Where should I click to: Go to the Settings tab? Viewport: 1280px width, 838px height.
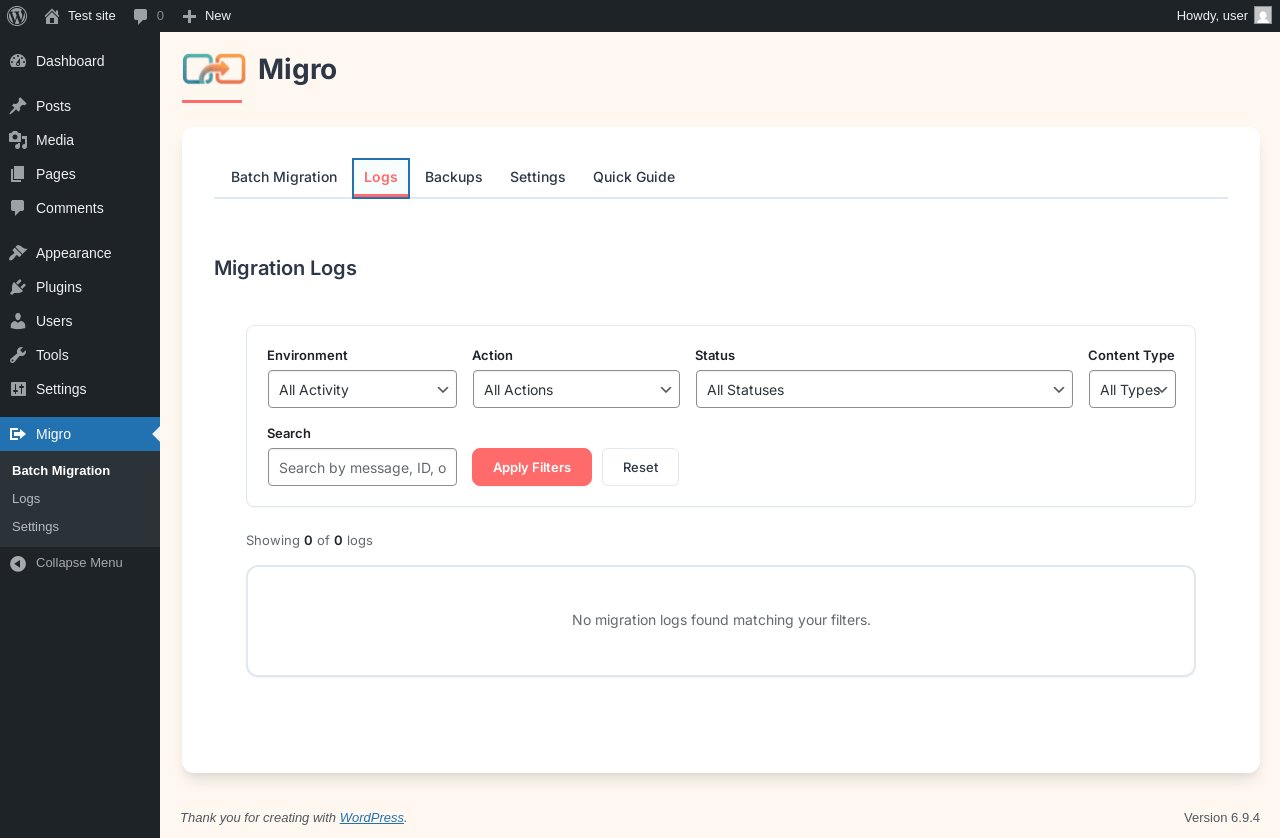pyautogui.click(x=538, y=177)
